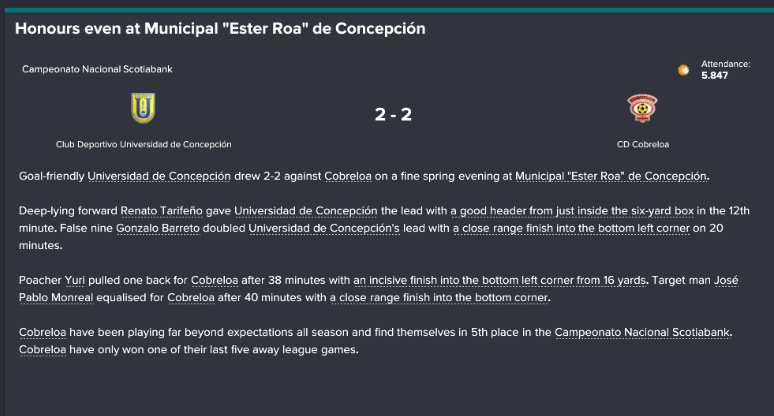This screenshot has width=774, height=416.
Task: Open the Renato Tarifeño player link
Action: click(161, 211)
